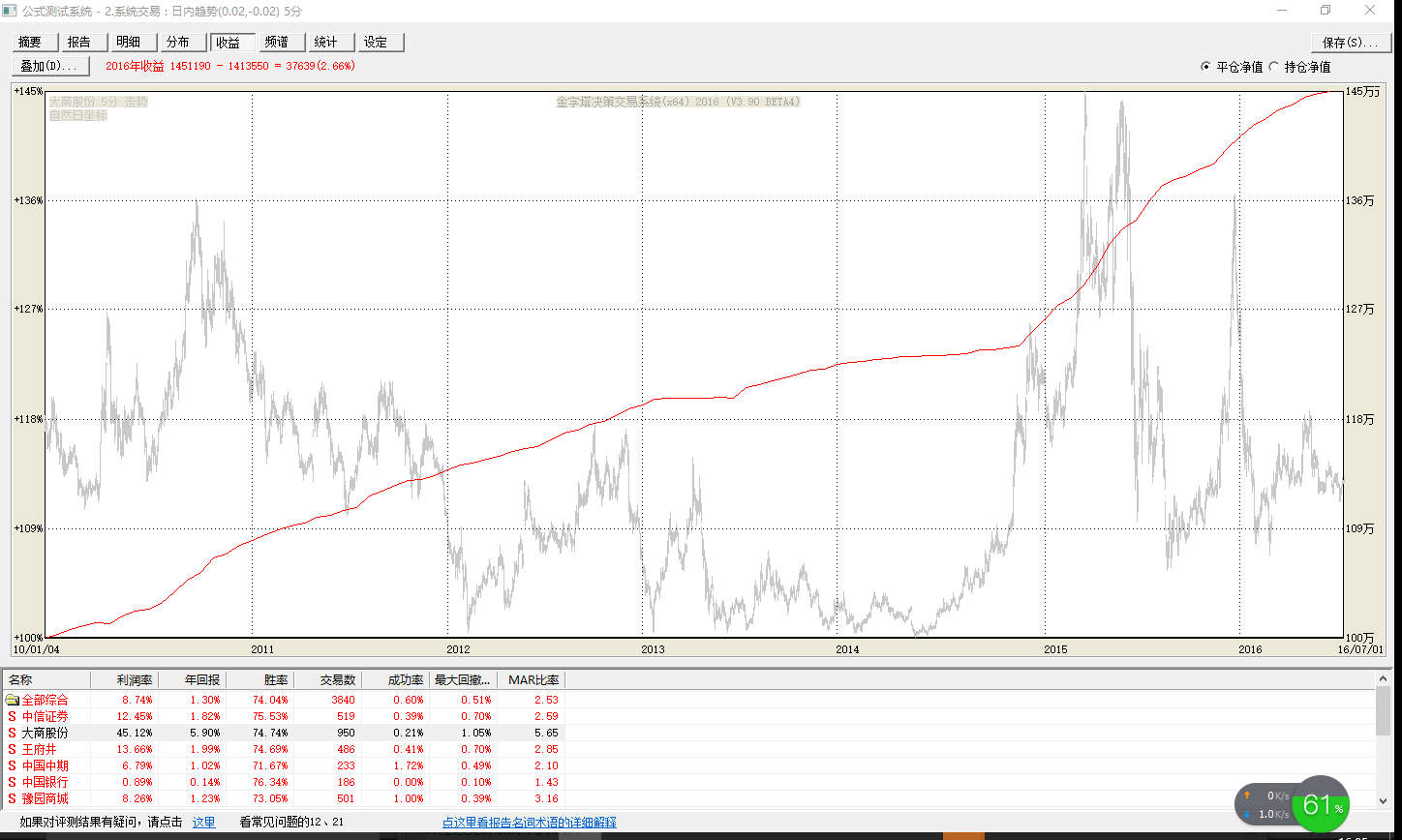Click the S icon next to 中信证券
Viewport: 1402px width, 840px height.
click(12, 716)
